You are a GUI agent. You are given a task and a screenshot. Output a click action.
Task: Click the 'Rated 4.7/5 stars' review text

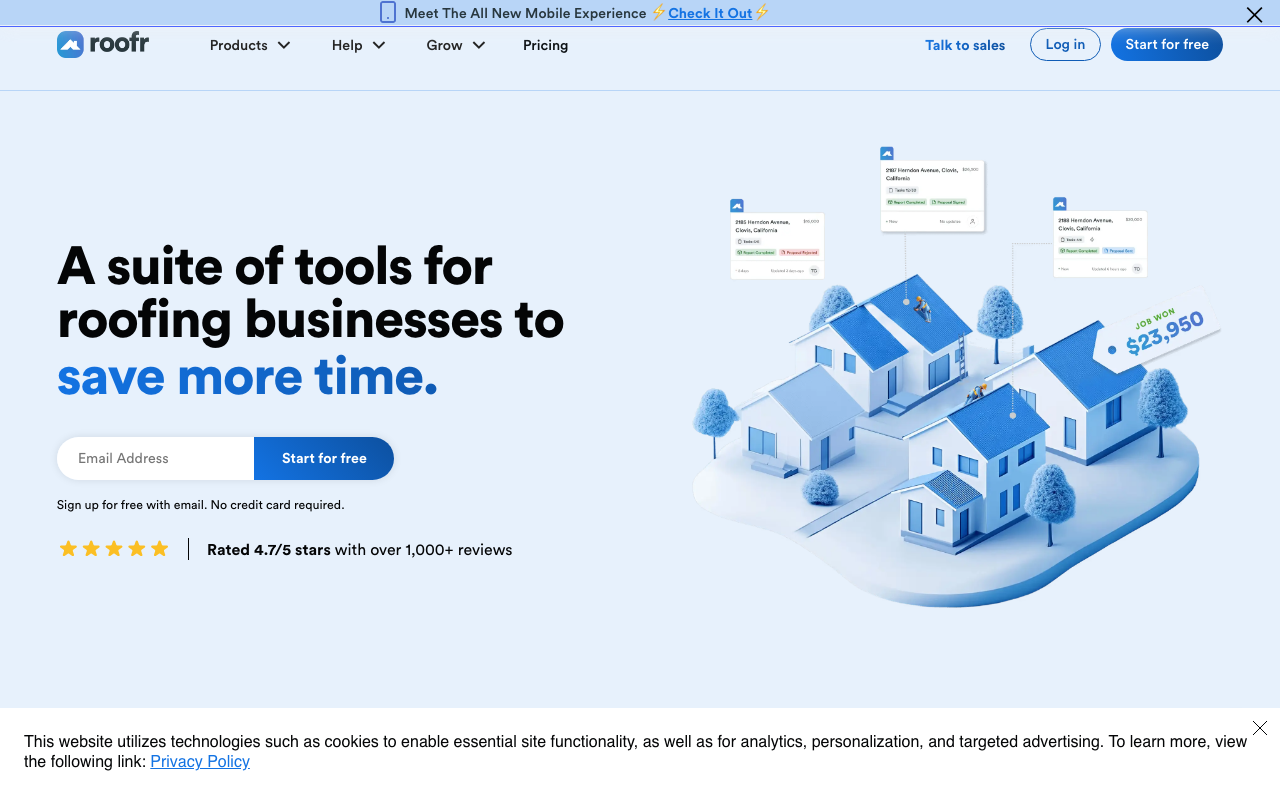tap(269, 549)
